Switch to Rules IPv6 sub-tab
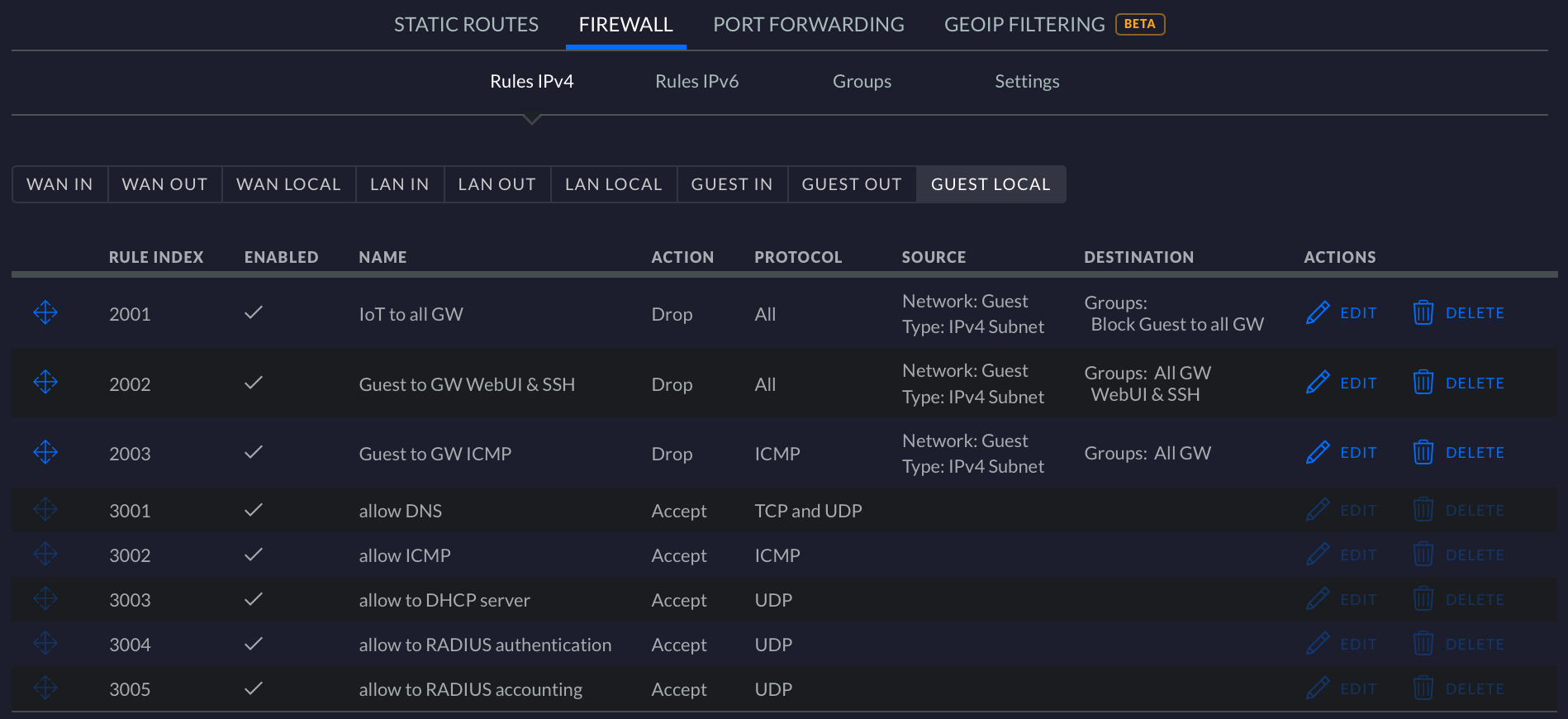Image resolution: width=1568 pixels, height=719 pixels. click(696, 81)
